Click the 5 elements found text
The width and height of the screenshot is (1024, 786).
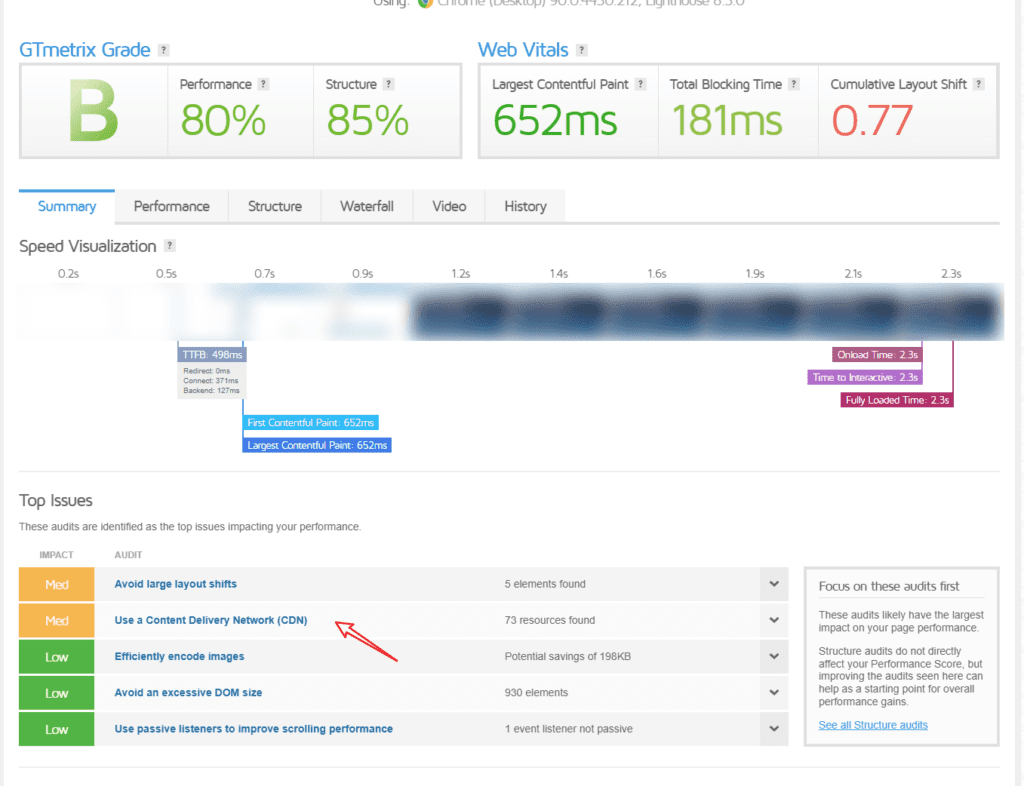point(545,584)
